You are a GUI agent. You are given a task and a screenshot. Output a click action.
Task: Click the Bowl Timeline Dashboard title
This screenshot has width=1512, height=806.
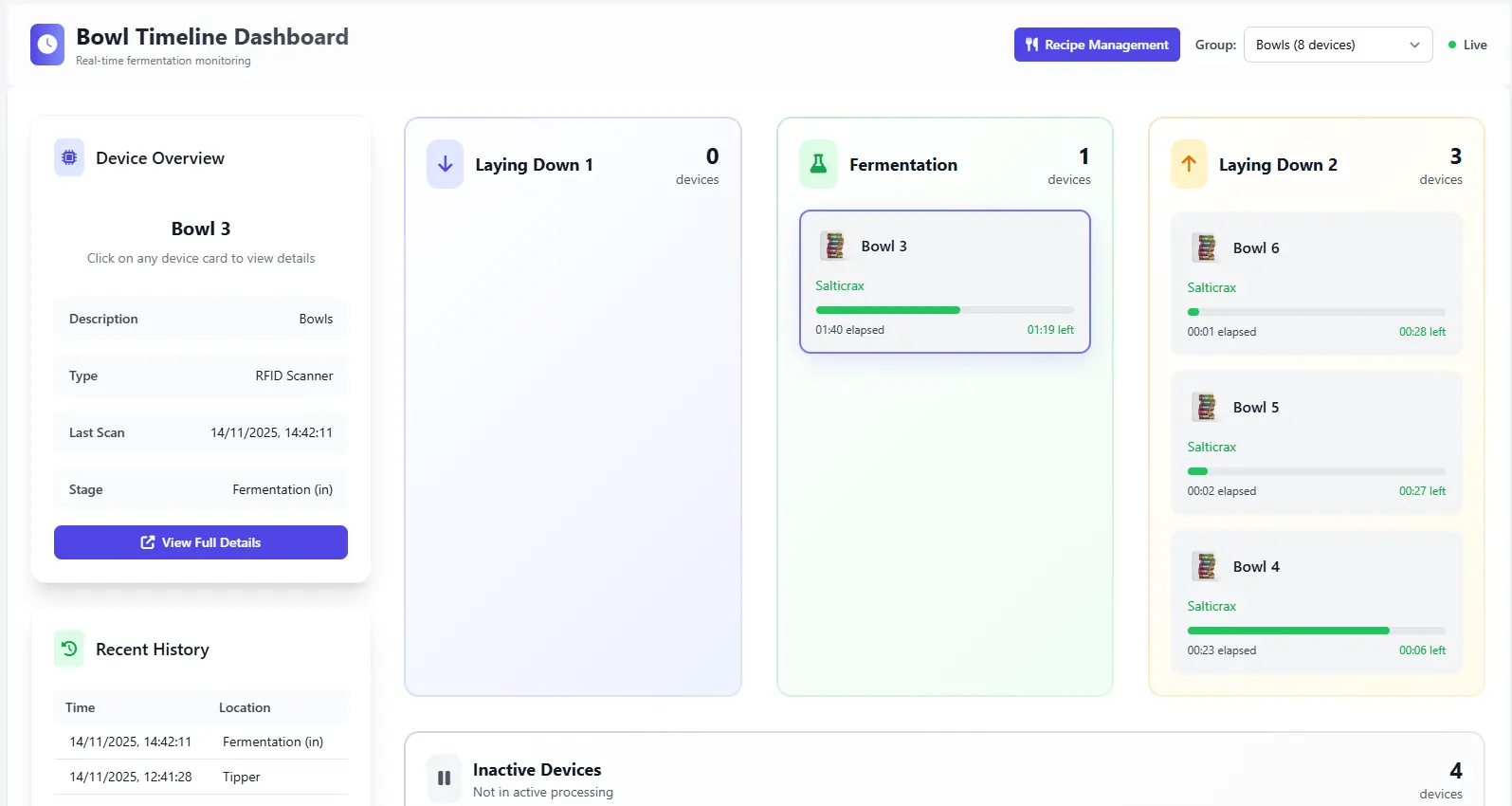tap(212, 37)
